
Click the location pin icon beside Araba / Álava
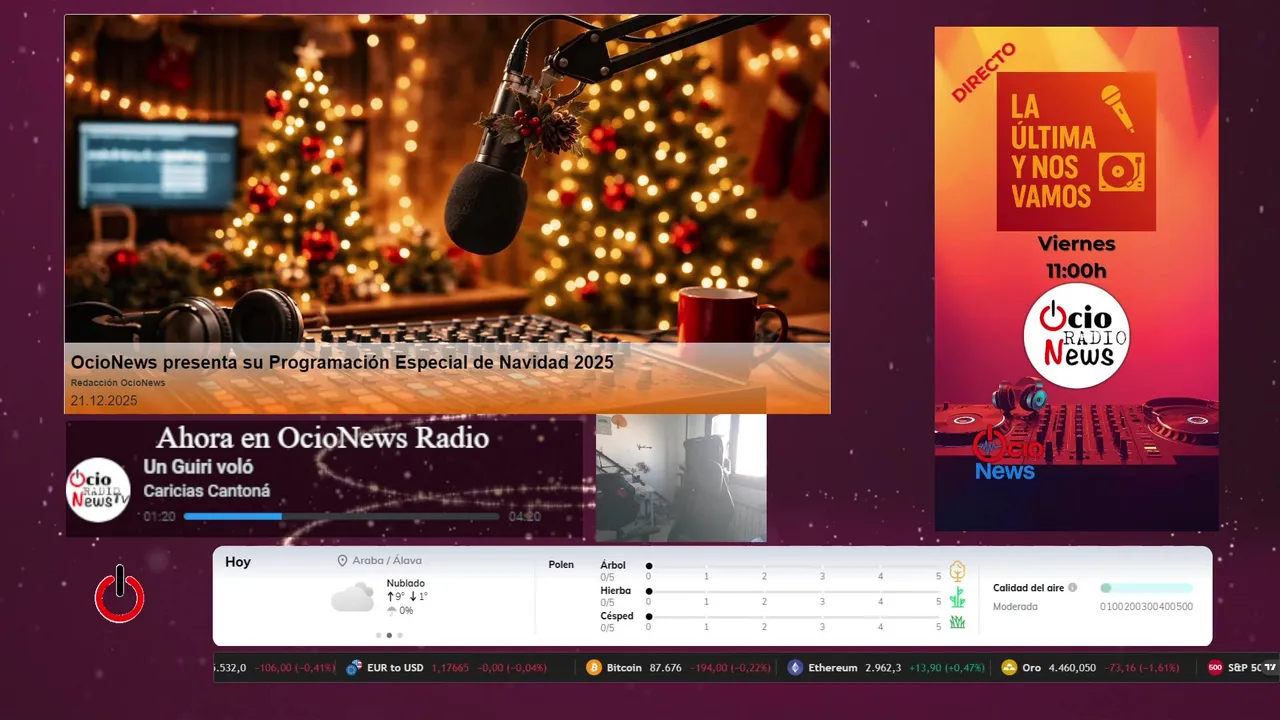pyautogui.click(x=342, y=561)
